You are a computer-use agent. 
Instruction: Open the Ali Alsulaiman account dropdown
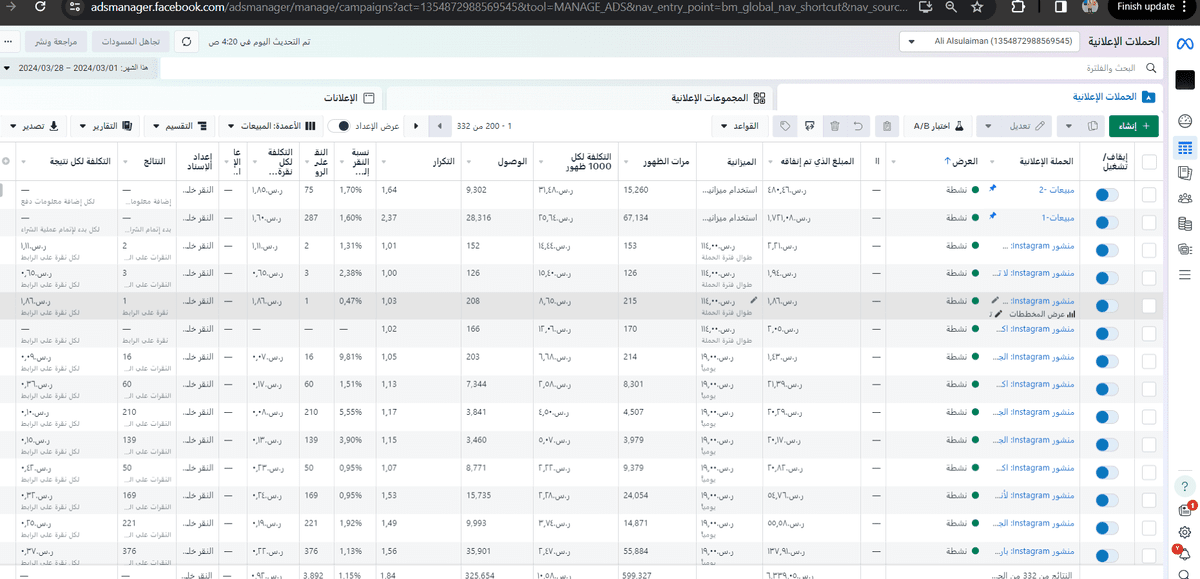click(990, 42)
